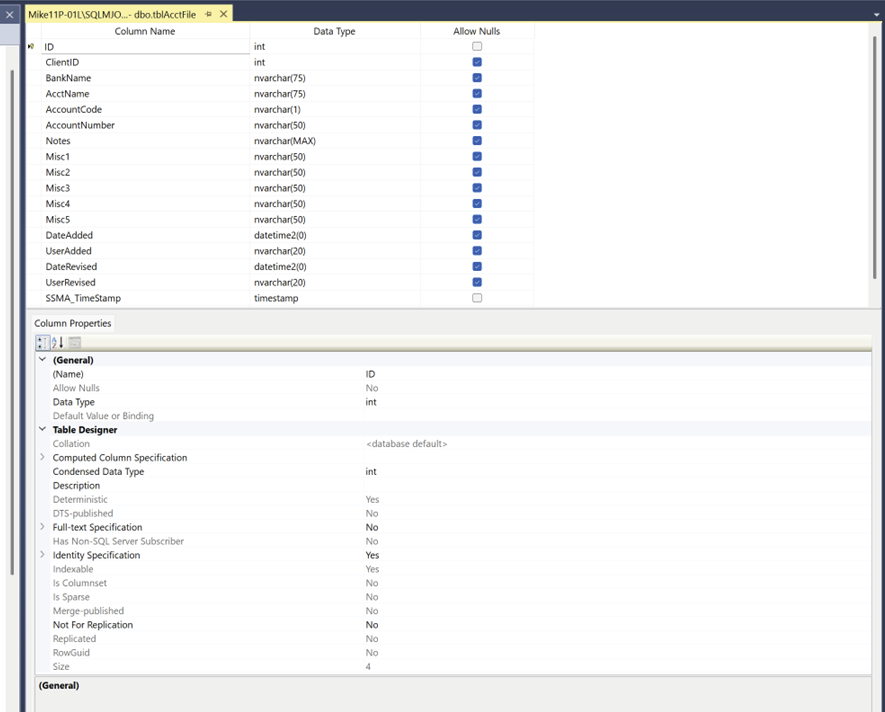Uncheck Allow Nulls for AccountCode
Viewport: 885px width, 712px height.
(477, 110)
